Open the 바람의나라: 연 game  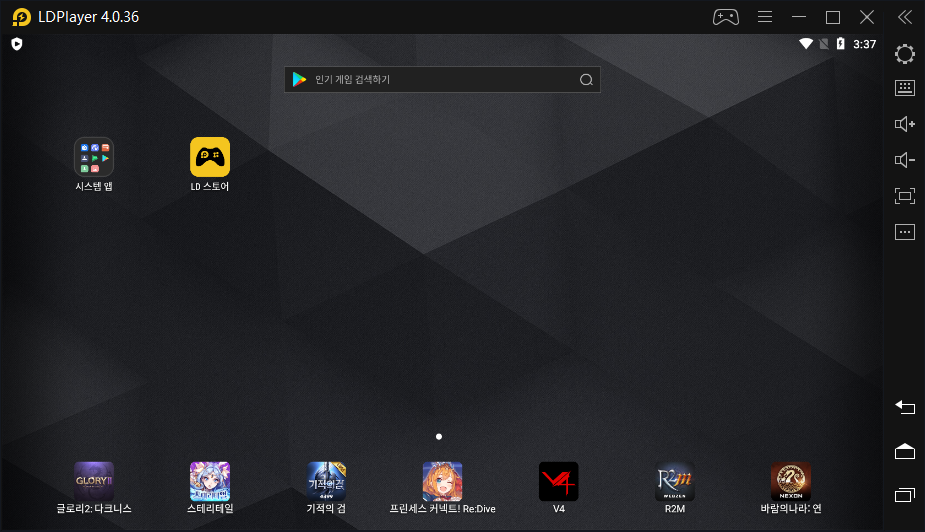click(x=791, y=481)
